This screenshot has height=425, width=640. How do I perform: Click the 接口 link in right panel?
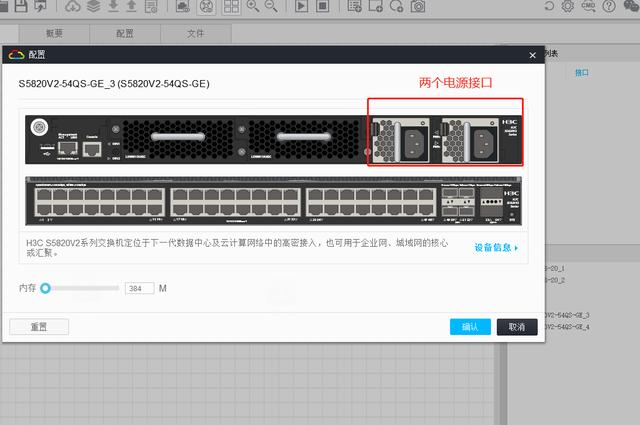tap(582, 73)
